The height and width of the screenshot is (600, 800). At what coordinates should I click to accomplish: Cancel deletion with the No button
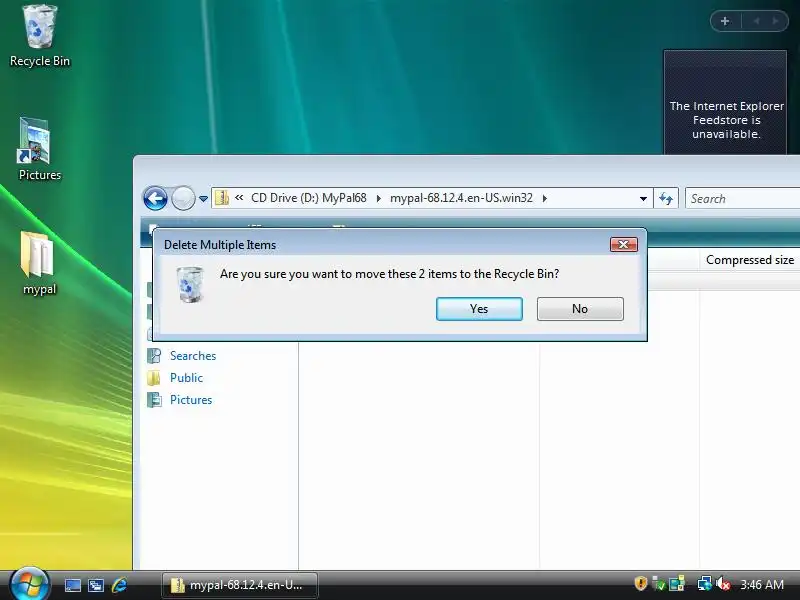tap(580, 309)
